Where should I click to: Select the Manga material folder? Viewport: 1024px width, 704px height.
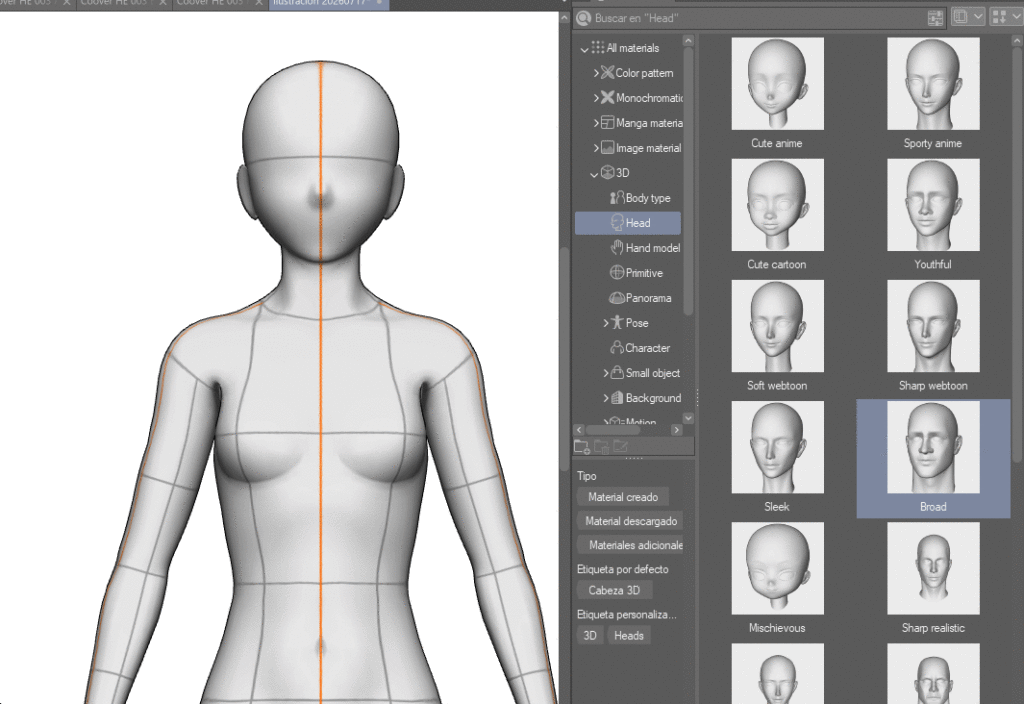coord(641,123)
